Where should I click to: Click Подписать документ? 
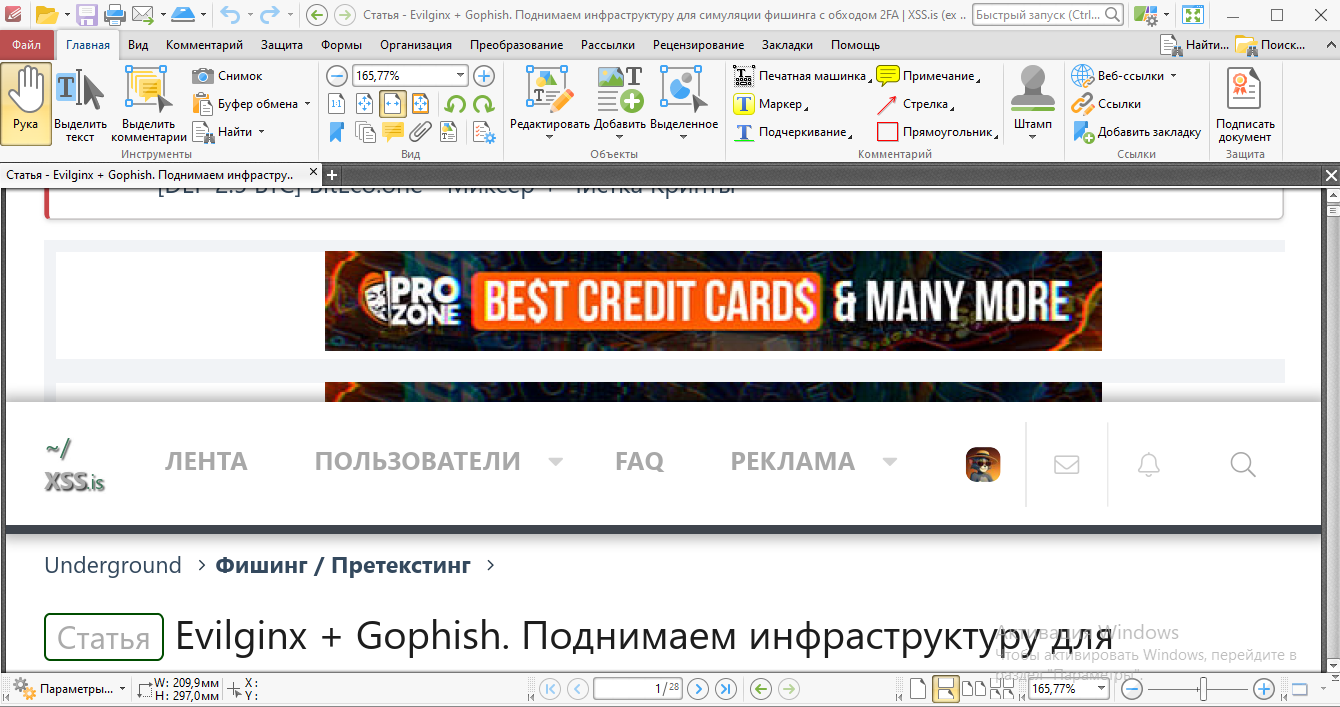pos(1245,104)
